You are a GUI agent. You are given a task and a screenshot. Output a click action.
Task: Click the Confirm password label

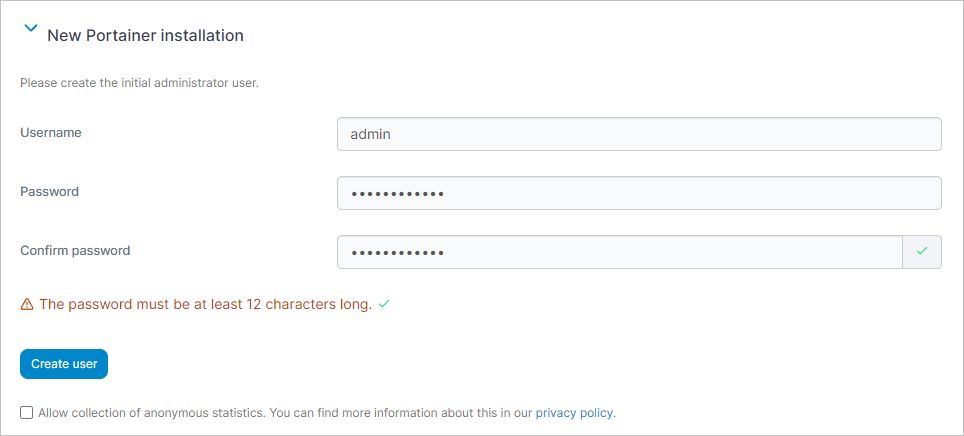click(75, 251)
